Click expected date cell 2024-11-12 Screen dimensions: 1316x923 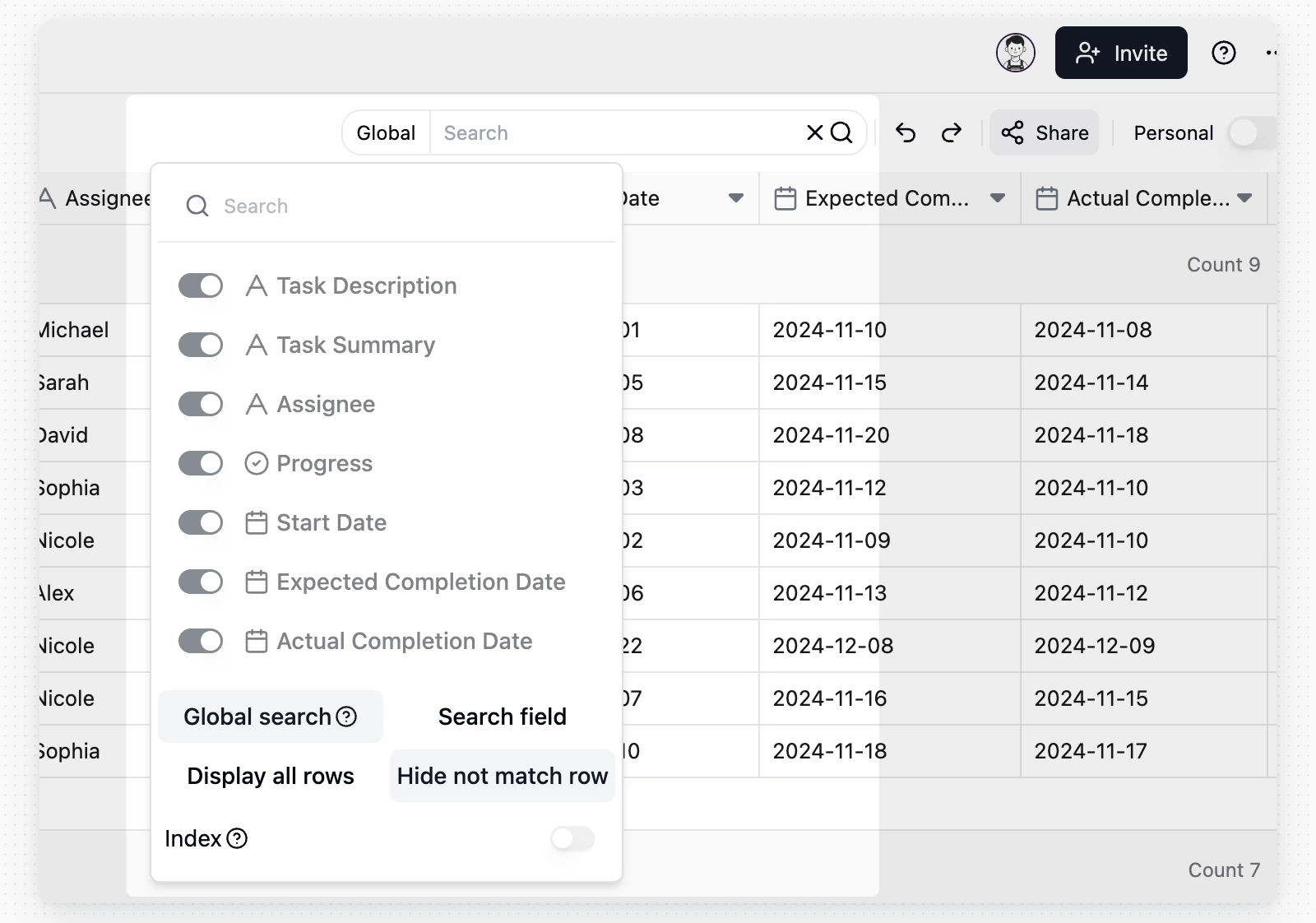click(x=889, y=488)
